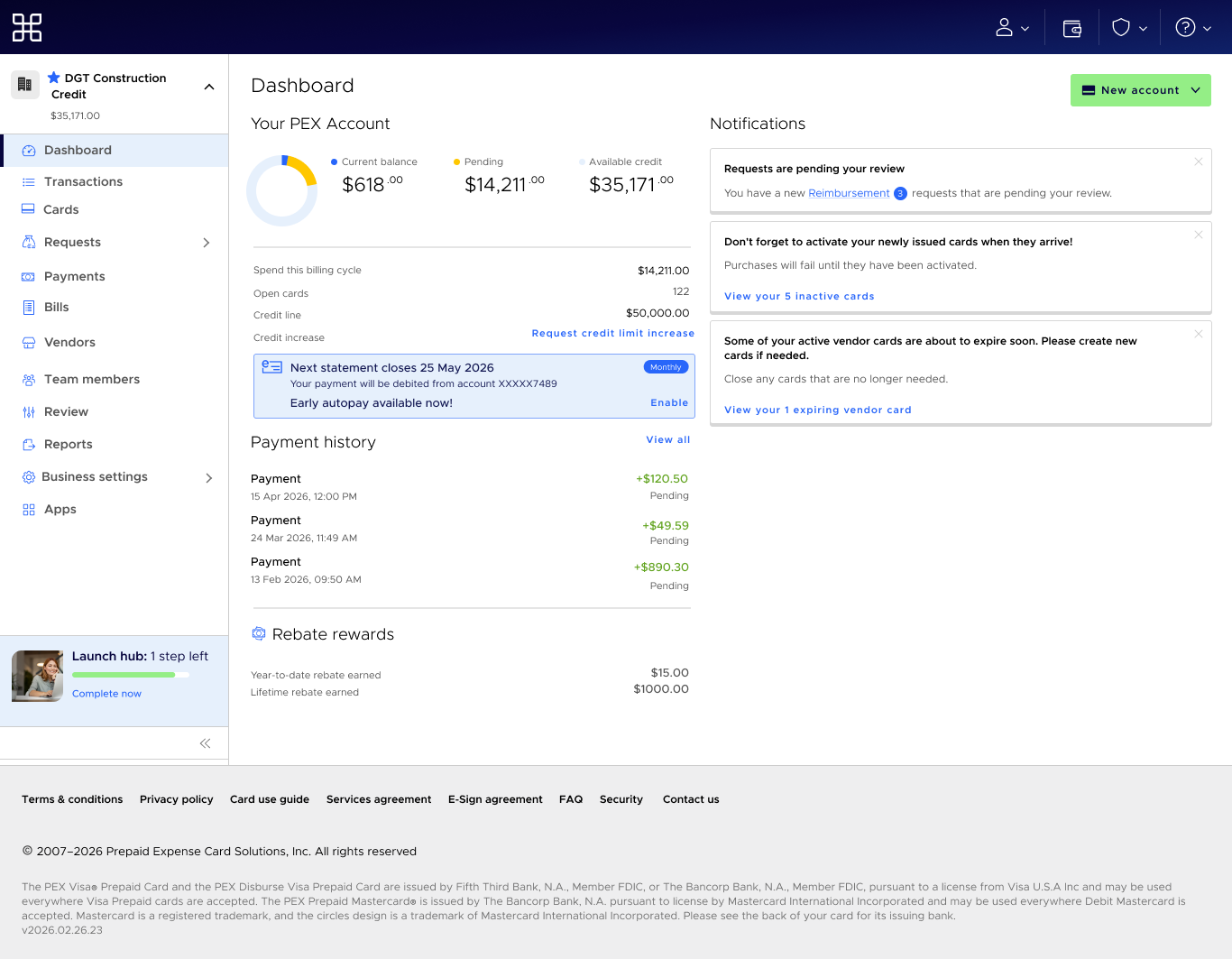Dismiss the expiring vendor cards notification

[x=1198, y=335]
